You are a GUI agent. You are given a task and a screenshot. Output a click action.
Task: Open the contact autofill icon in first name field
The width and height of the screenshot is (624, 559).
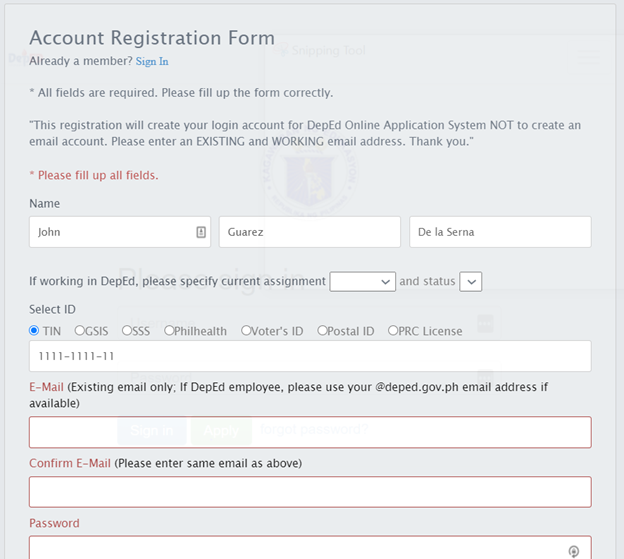click(201, 232)
